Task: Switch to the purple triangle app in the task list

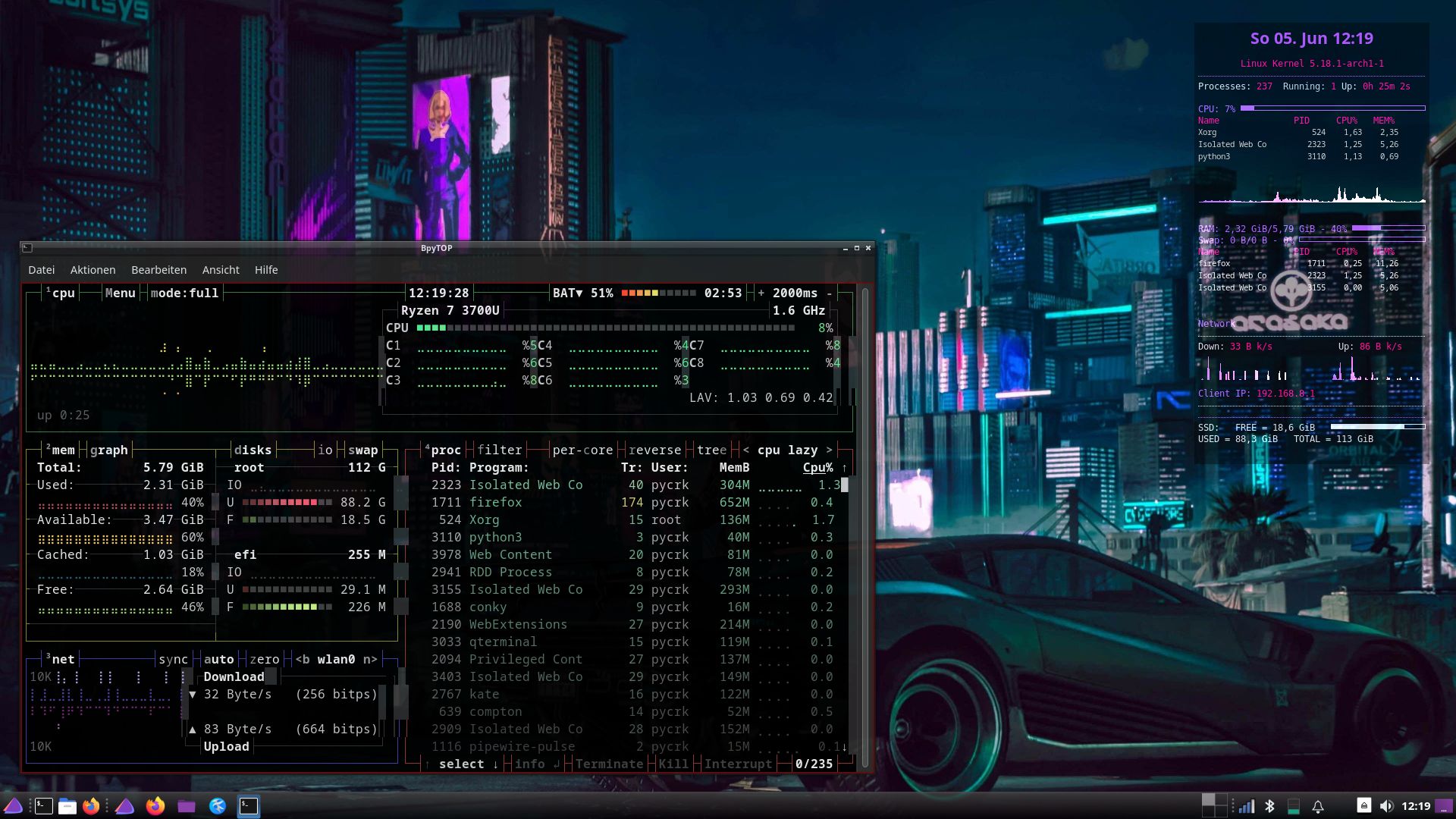Action: click(x=125, y=806)
